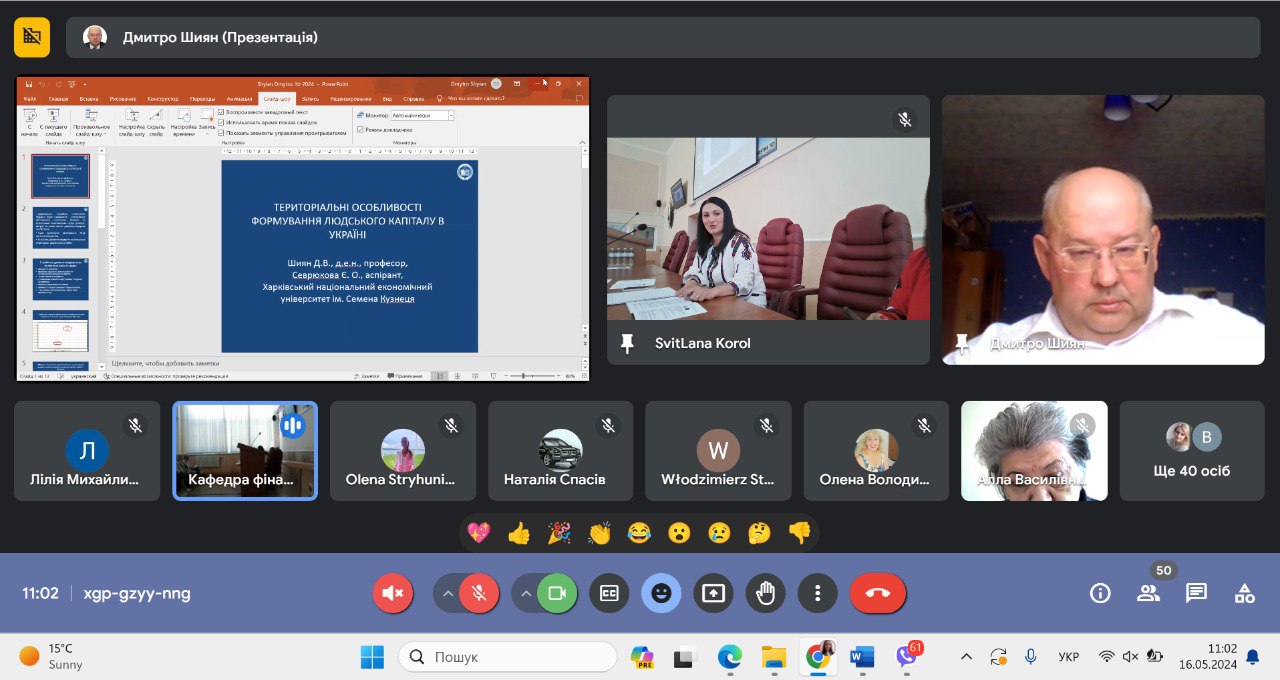
Task: Expand microphone settings chevron
Action: point(448,593)
